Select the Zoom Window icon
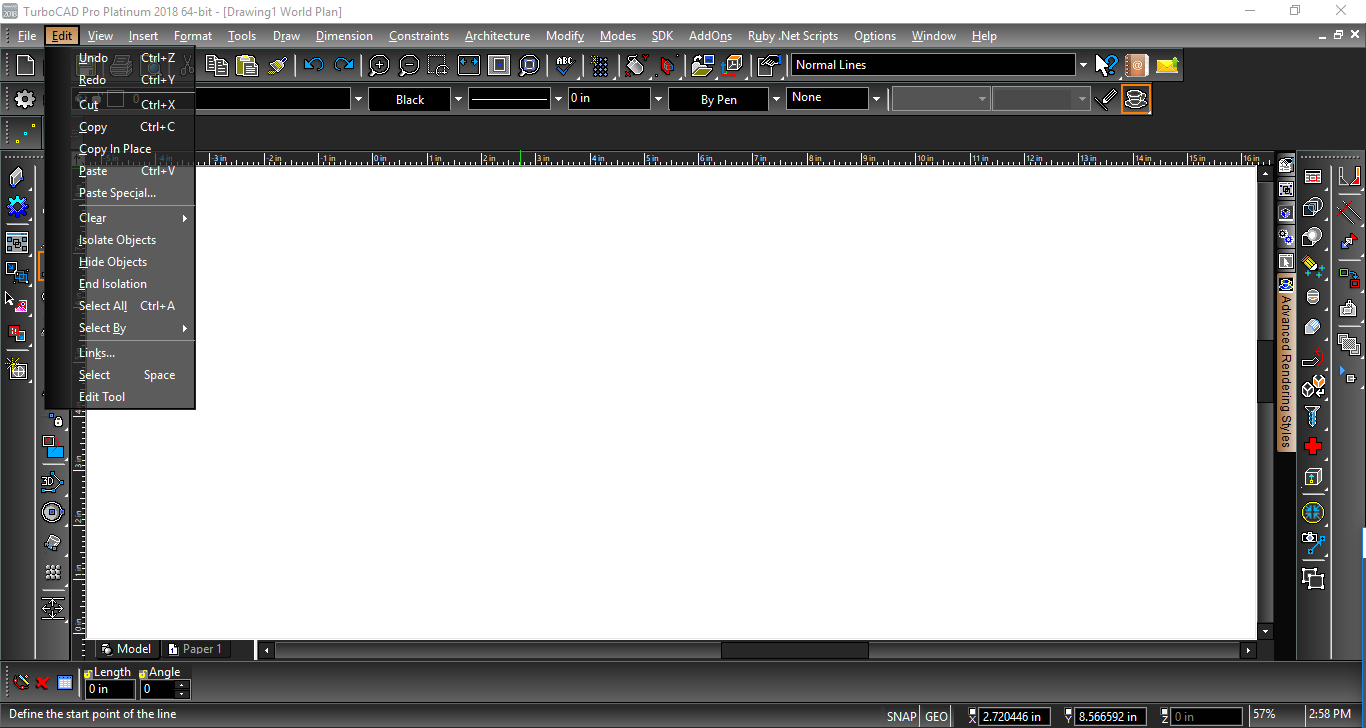 pyautogui.click(x=439, y=65)
